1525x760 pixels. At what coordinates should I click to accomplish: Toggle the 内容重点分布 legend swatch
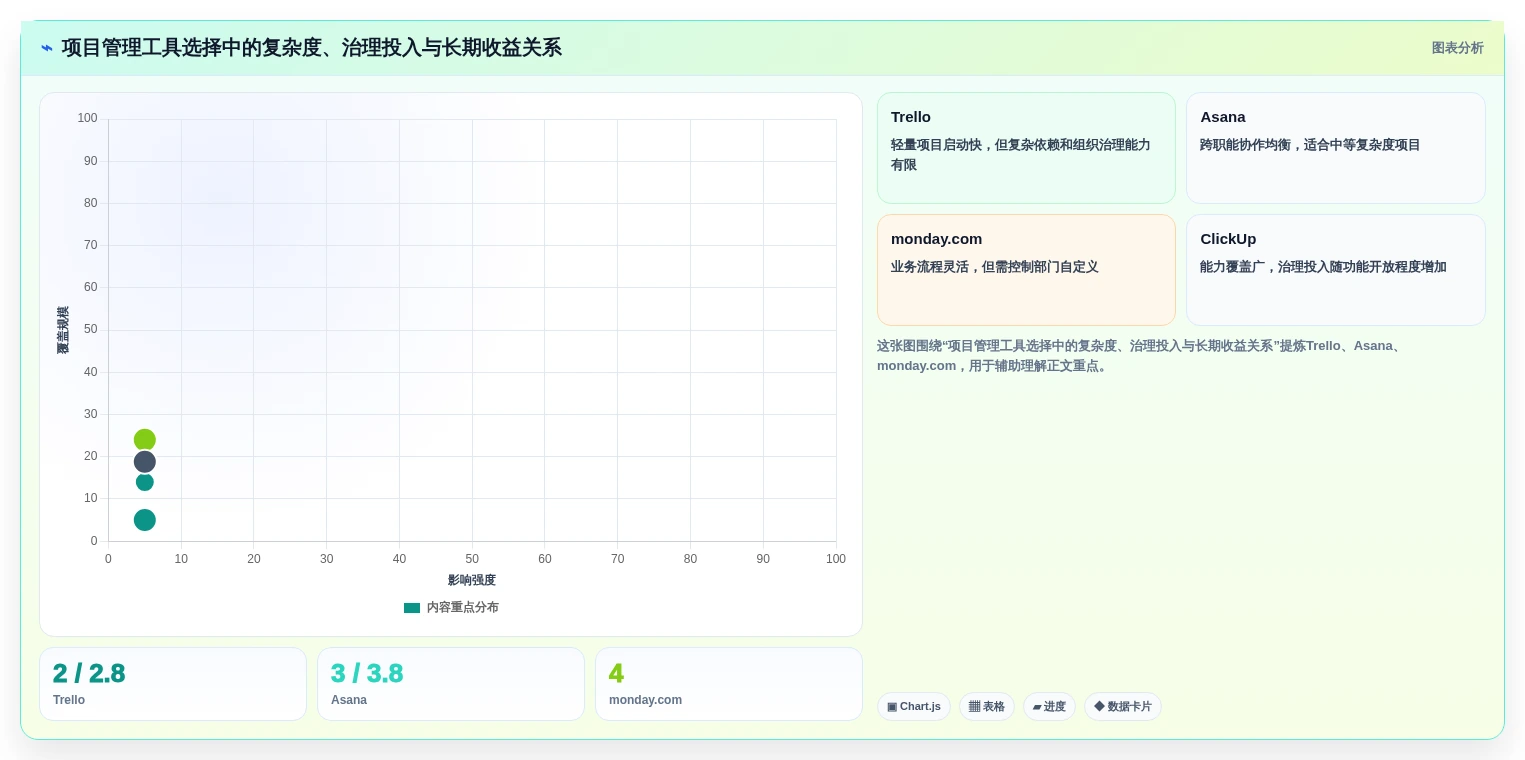coord(412,608)
